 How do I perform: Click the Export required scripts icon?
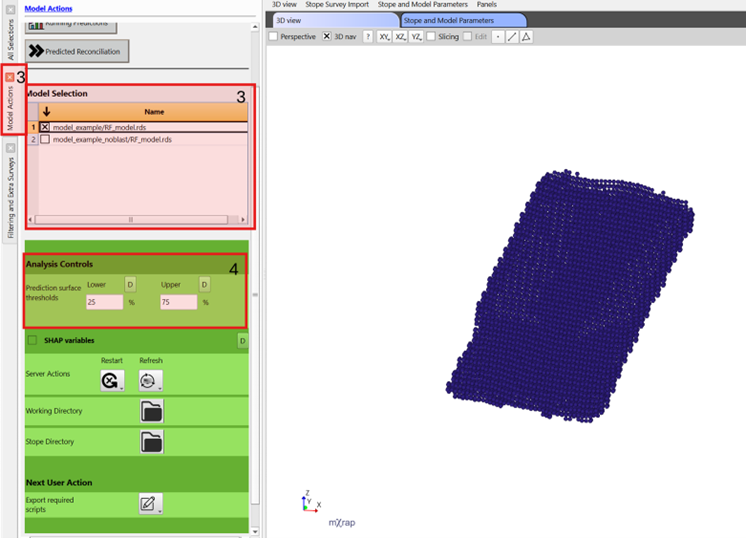(x=150, y=504)
